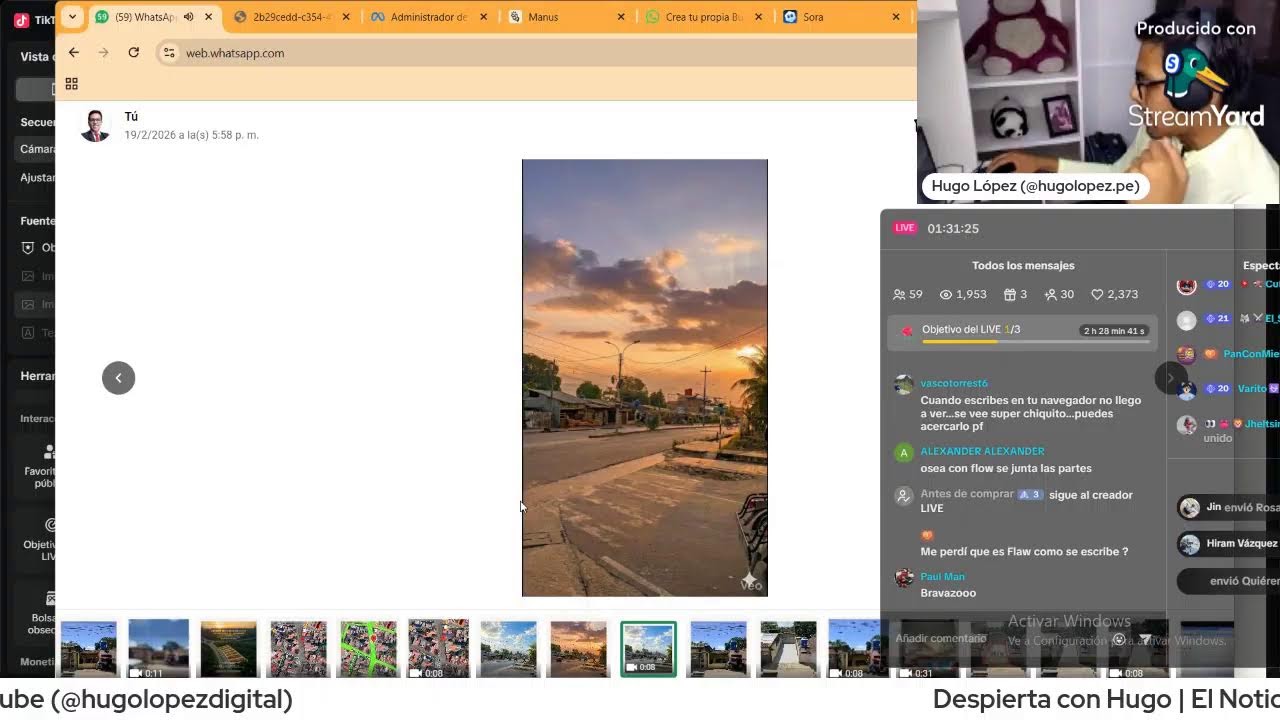
Task: Open Paul Man commenter username
Action: tap(942, 577)
